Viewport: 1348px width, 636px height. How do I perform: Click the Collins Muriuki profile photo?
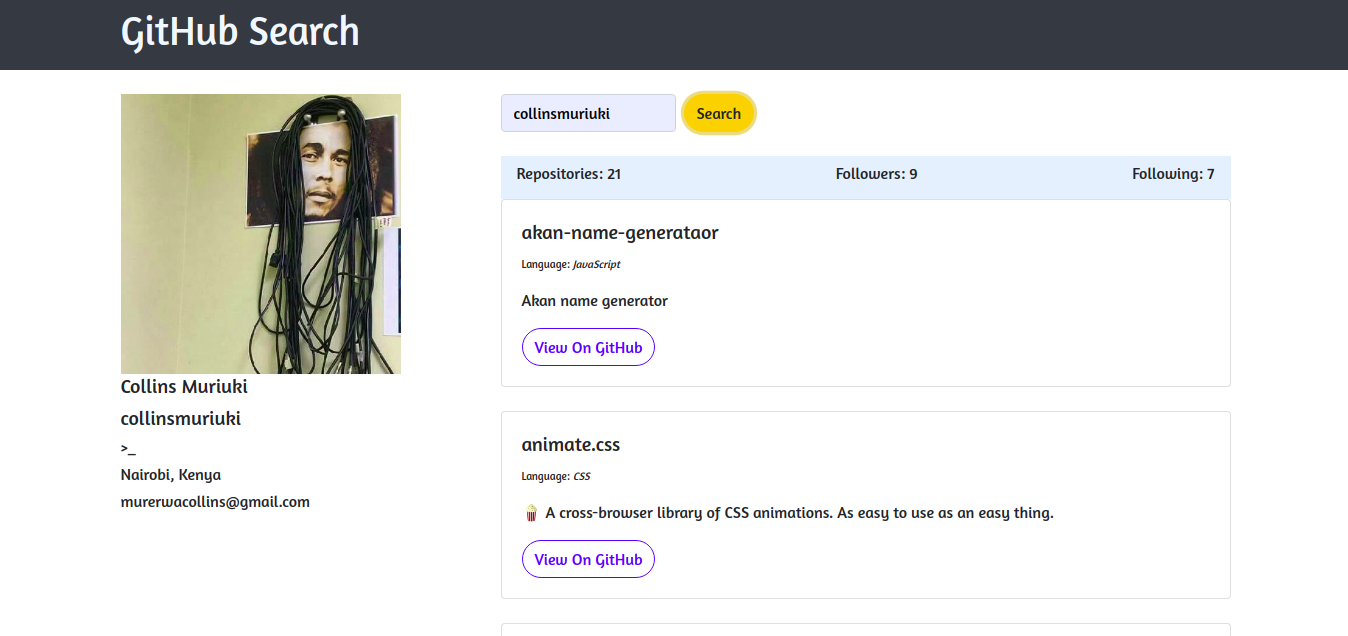coord(261,234)
